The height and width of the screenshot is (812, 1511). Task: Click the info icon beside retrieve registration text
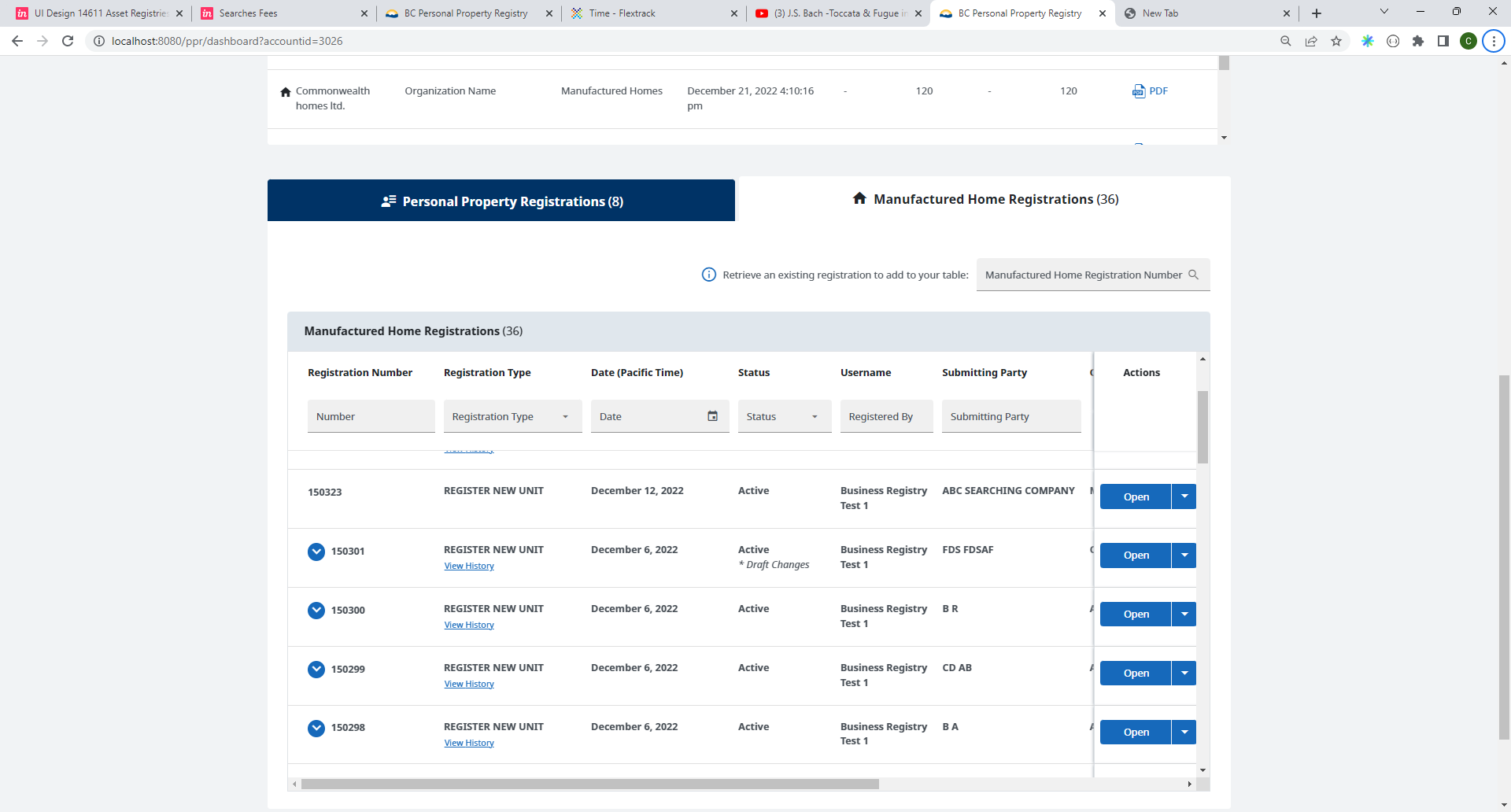708,274
